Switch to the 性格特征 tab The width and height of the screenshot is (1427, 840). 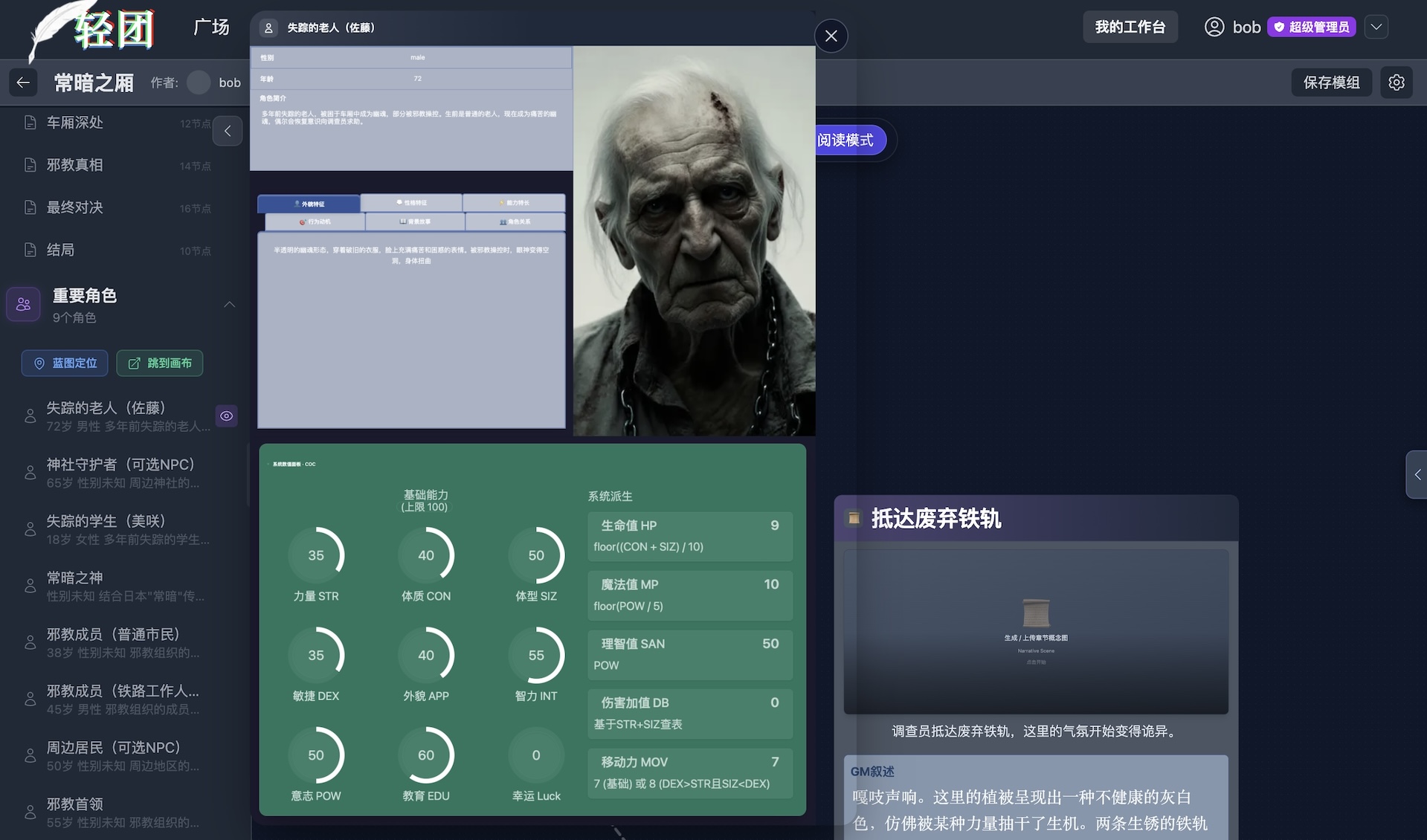(411, 203)
